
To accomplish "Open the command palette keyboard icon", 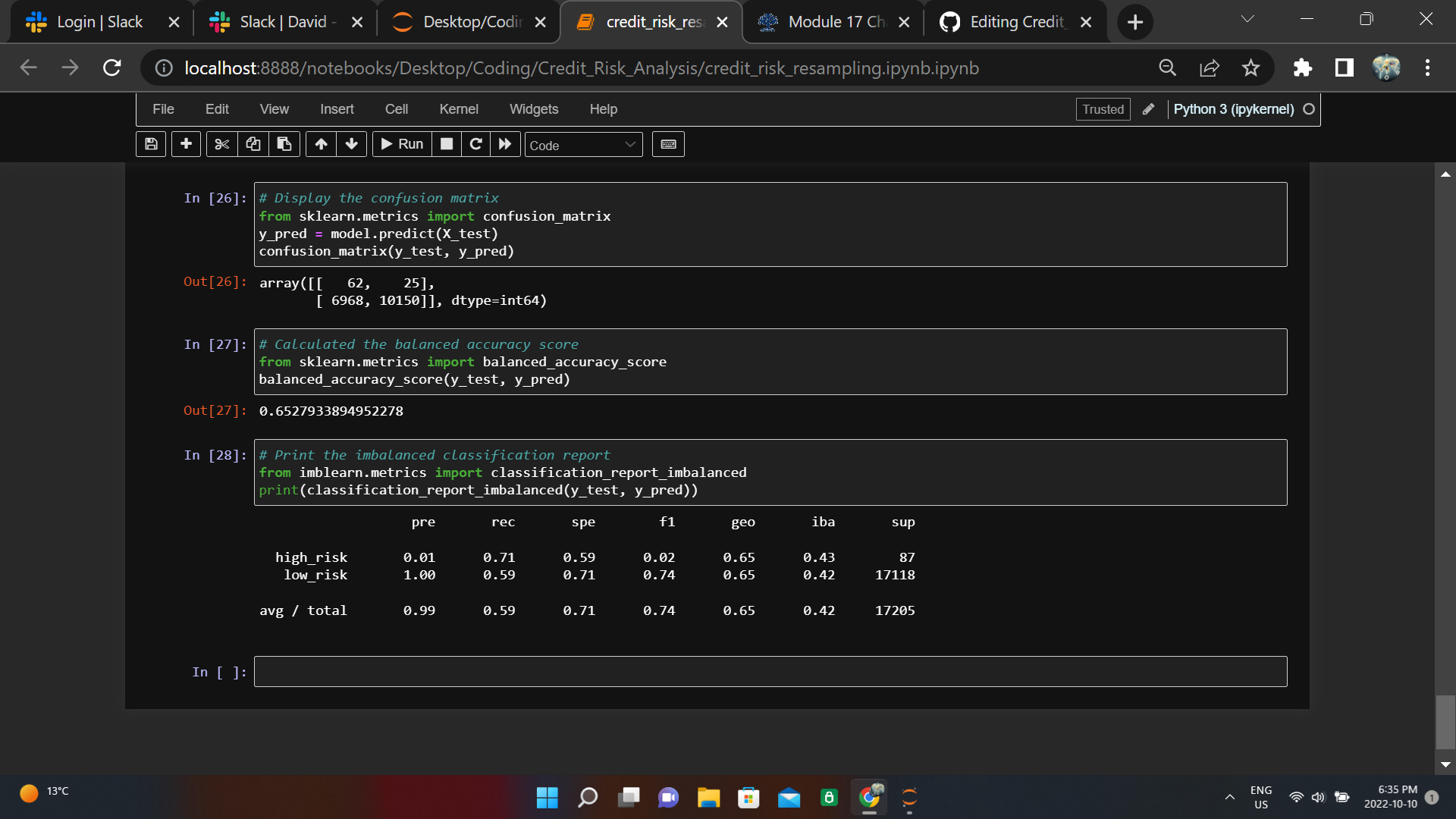I will (668, 144).
